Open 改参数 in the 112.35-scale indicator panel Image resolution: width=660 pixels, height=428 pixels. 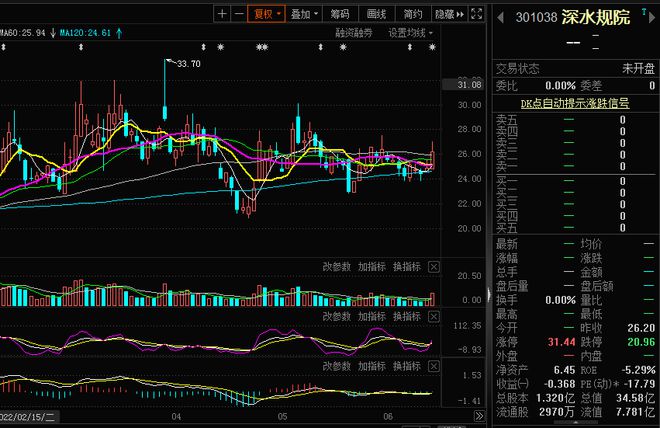[x=336, y=316]
